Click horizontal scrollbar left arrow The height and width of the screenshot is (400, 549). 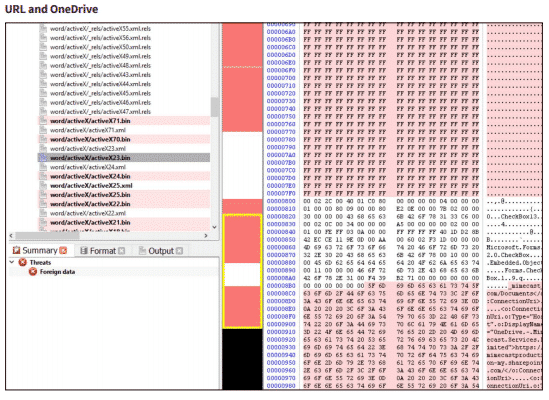pyautogui.click(x=11, y=236)
